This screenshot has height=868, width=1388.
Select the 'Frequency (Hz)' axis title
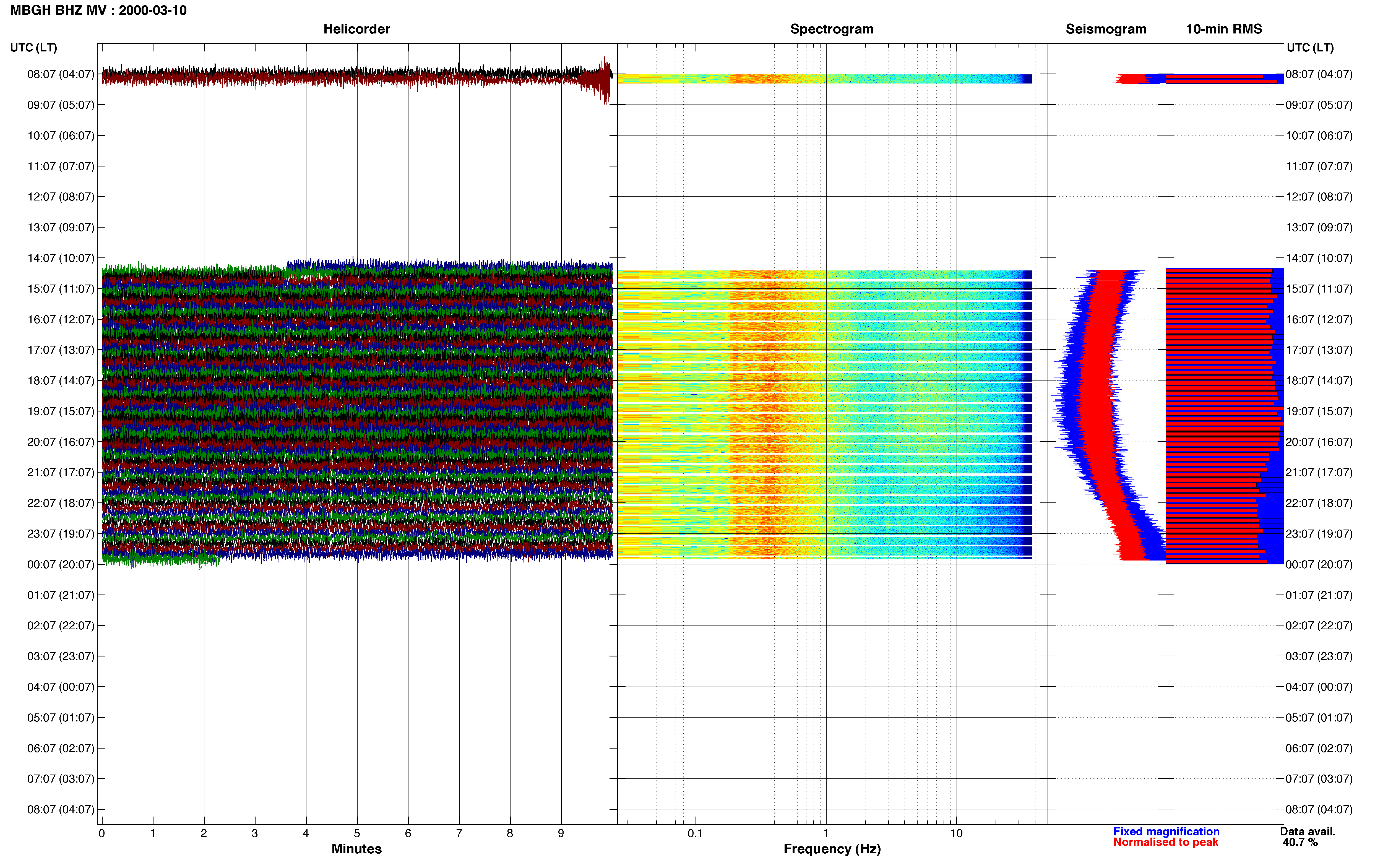[832, 849]
